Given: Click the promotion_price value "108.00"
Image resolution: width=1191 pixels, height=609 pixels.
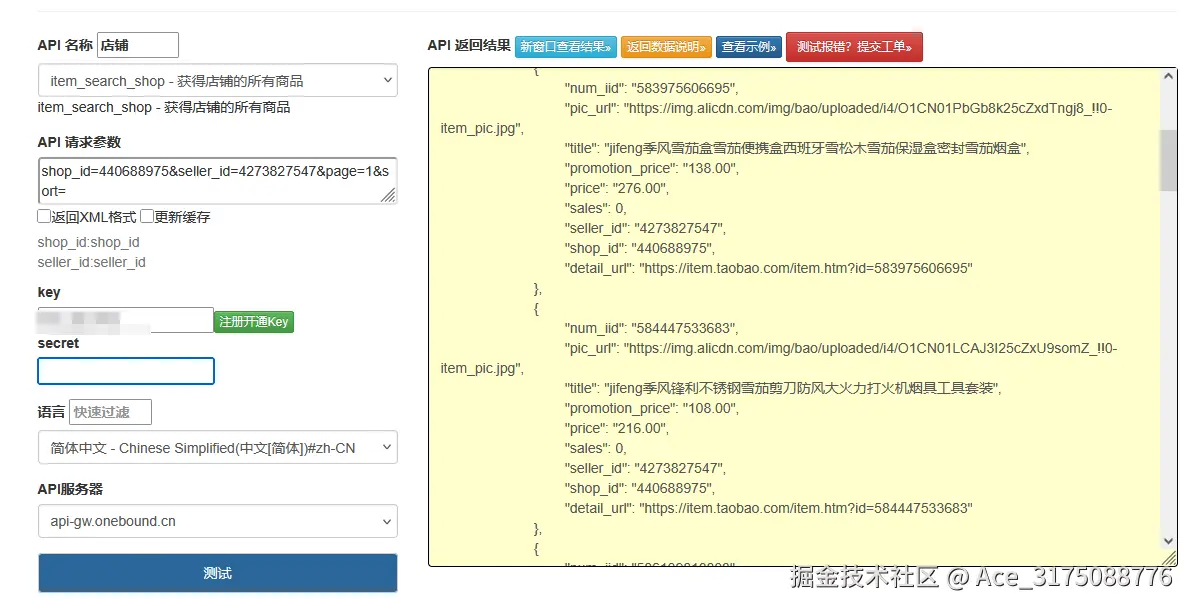Looking at the screenshot, I should [710, 409].
